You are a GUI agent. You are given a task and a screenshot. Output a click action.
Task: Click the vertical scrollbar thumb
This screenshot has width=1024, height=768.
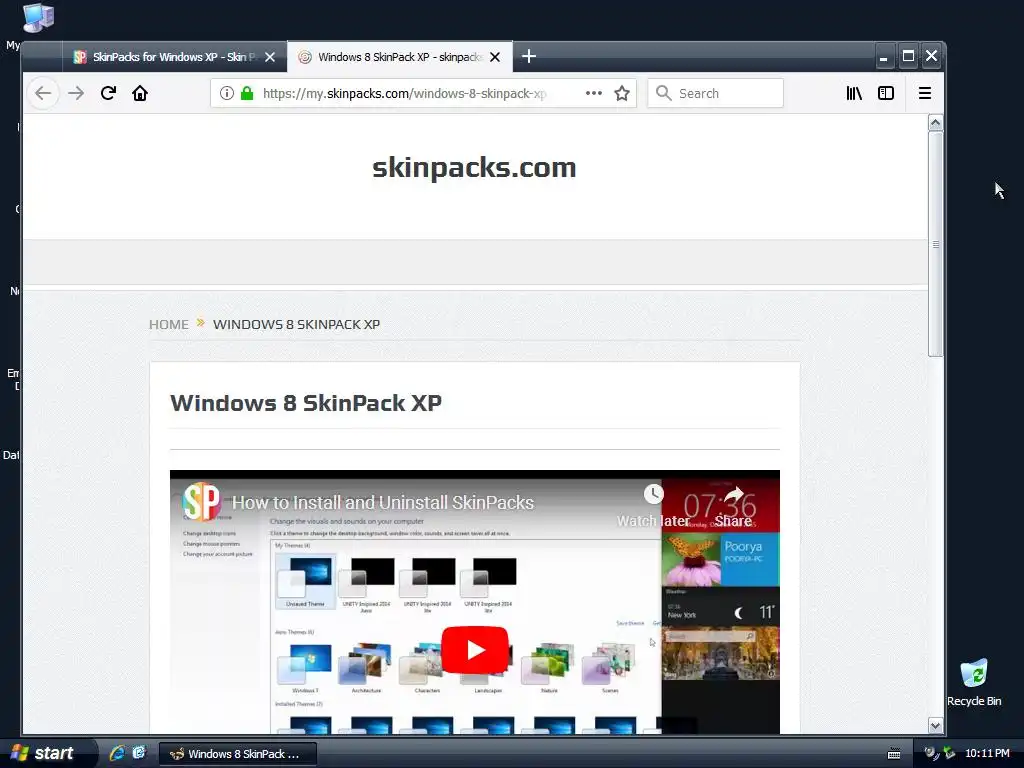coord(935,244)
